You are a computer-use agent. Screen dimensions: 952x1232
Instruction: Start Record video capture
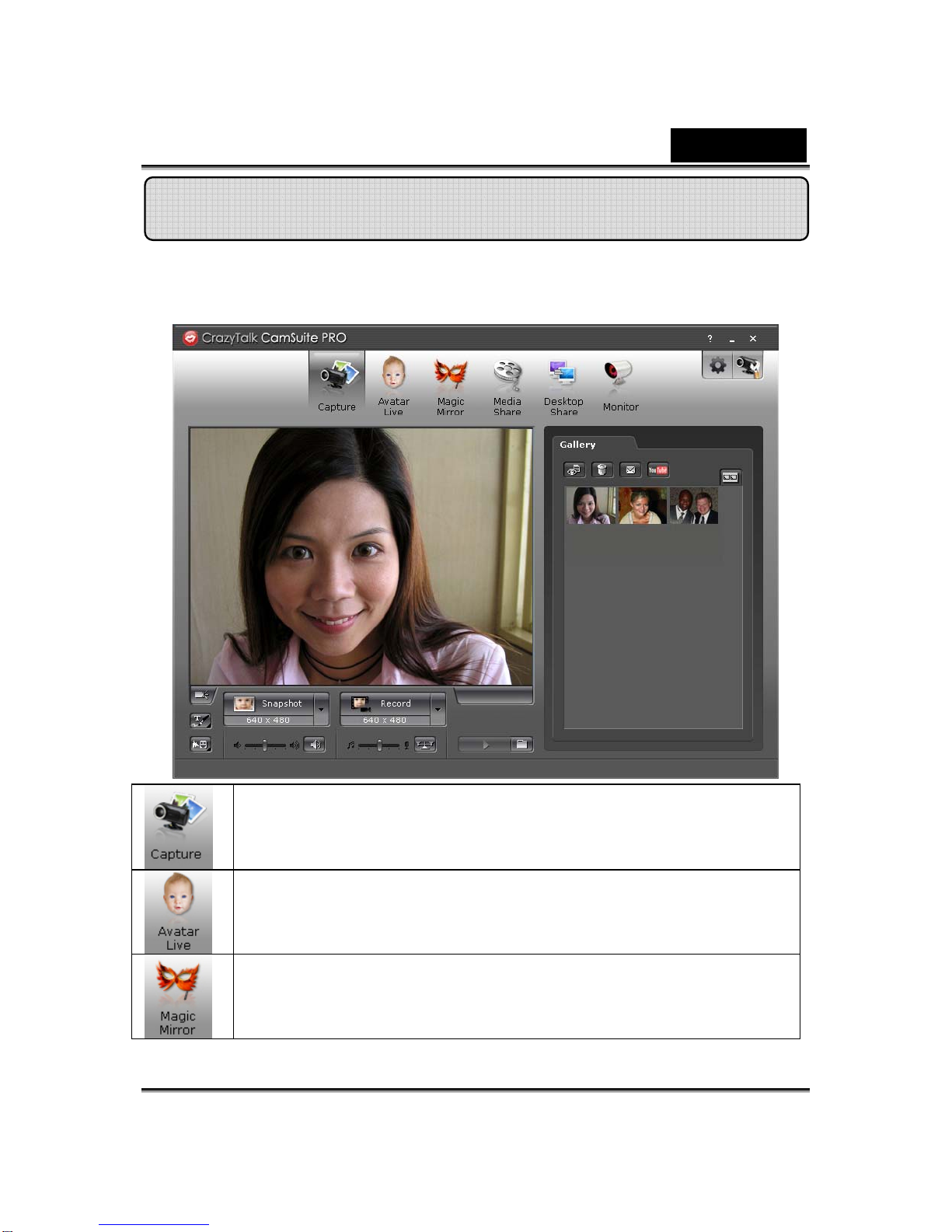385,703
